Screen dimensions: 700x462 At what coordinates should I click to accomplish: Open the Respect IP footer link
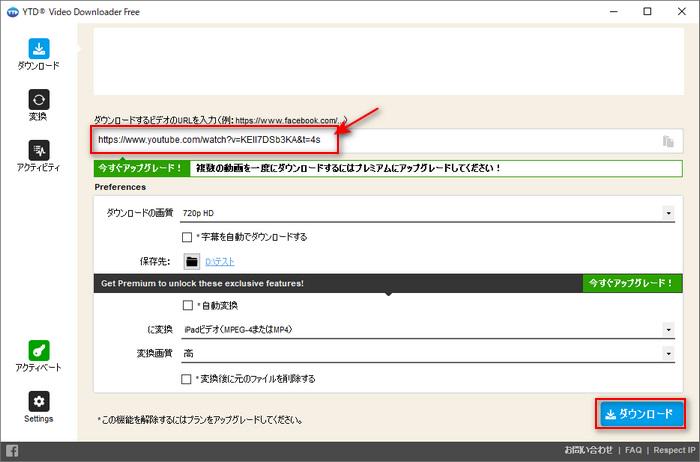(674, 450)
